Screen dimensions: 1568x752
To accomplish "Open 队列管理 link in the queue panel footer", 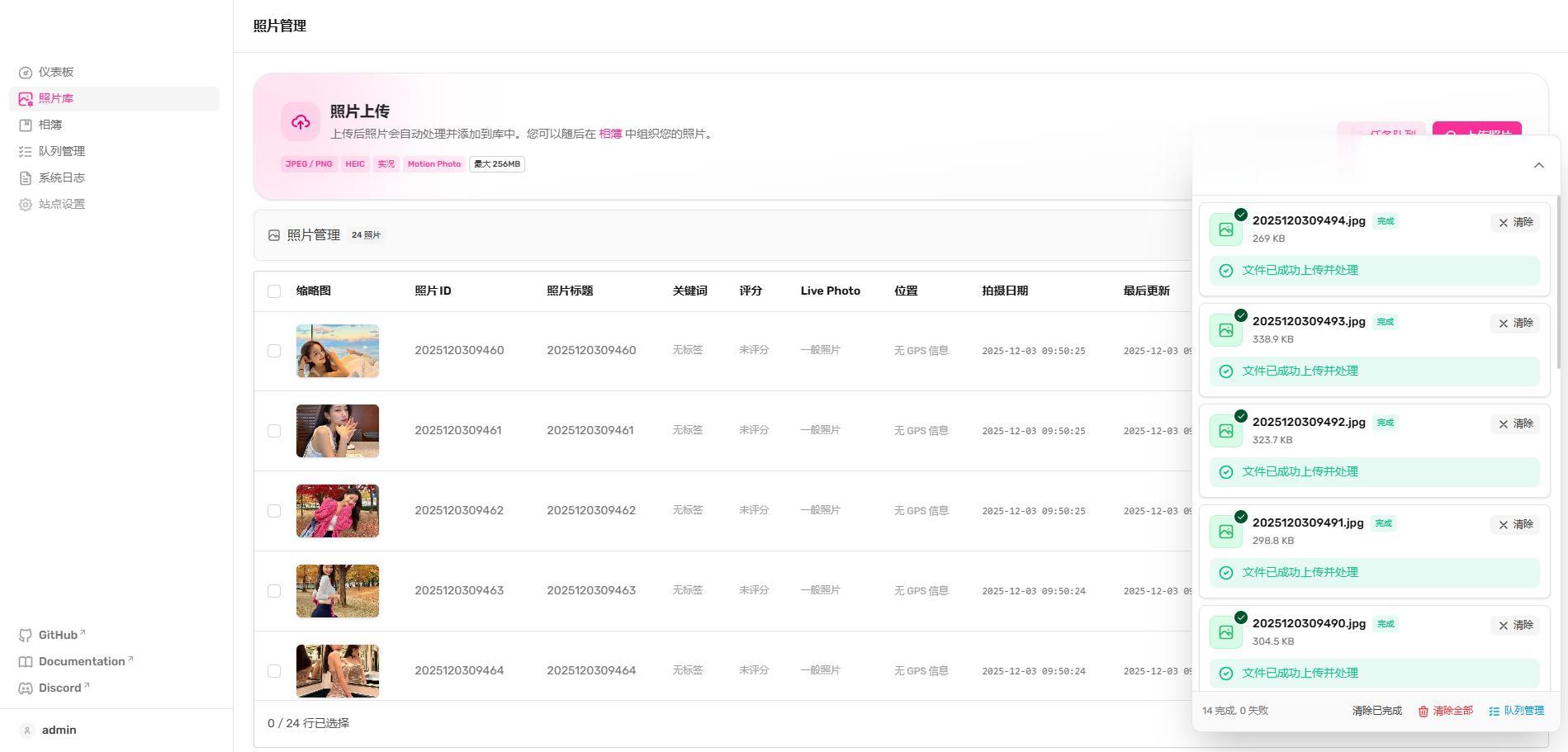I will [x=1516, y=711].
